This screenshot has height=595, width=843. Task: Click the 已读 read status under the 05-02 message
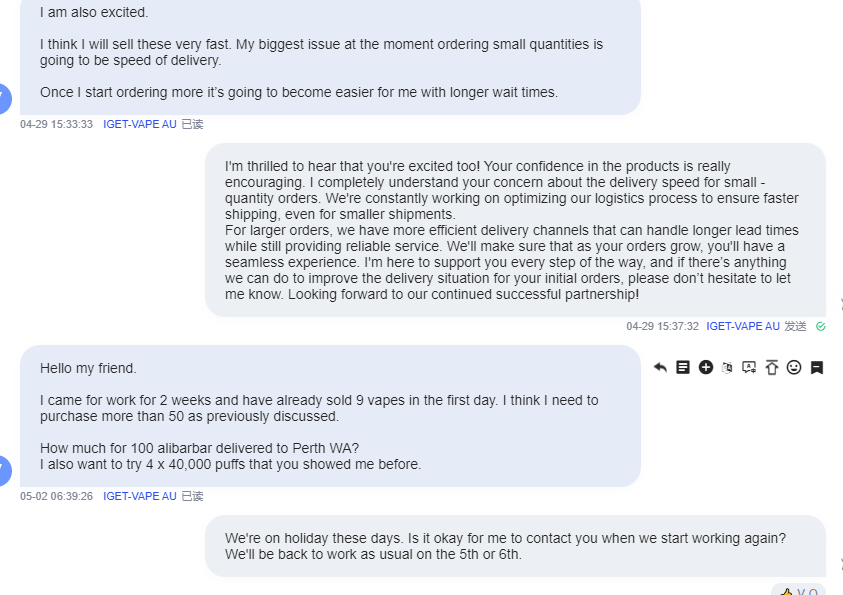pos(192,496)
